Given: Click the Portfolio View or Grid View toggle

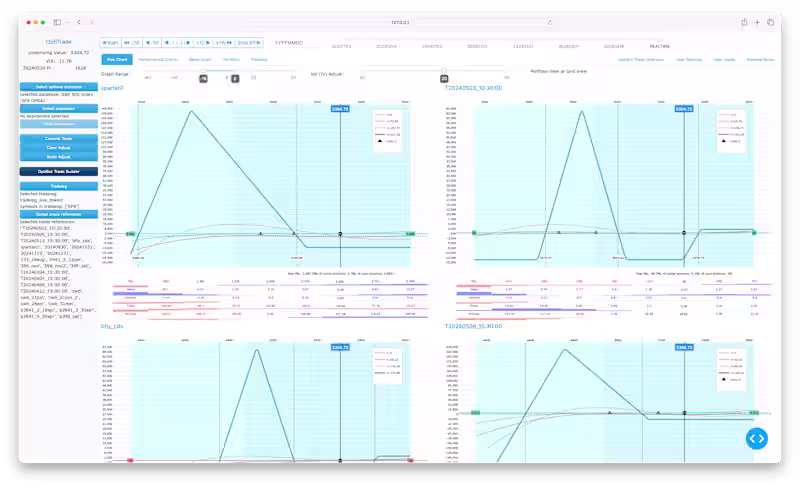Looking at the screenshot, I should pos(558,71).
